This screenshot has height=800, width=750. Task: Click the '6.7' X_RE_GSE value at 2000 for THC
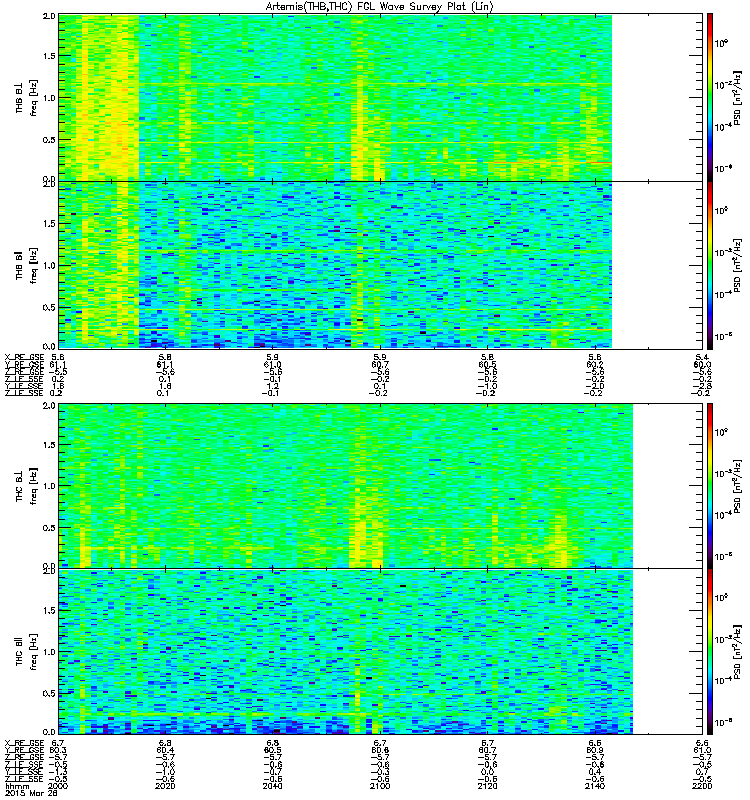tap(58, 743)
